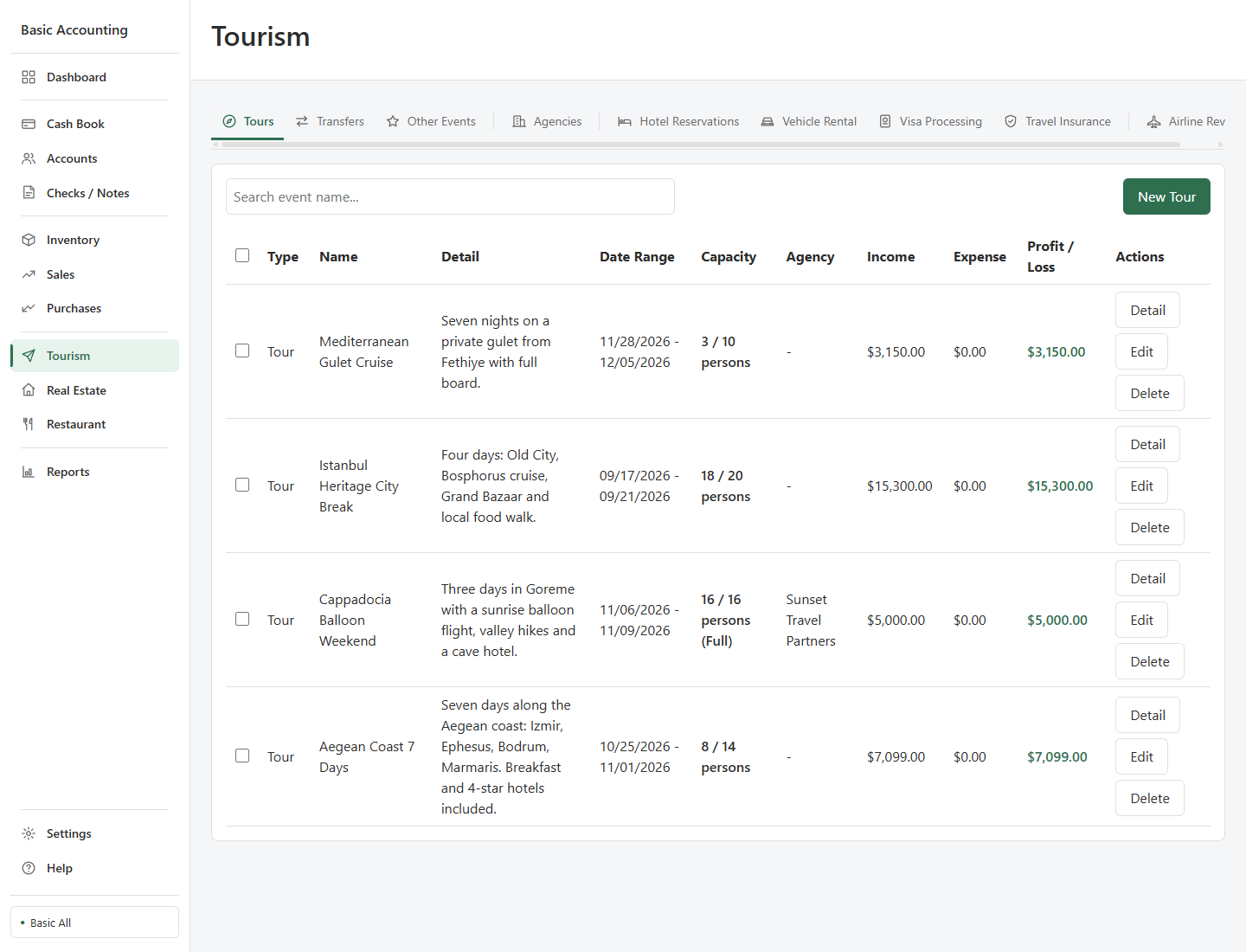Click the Checks / Notes document icon
This screenshot has width=1246, height=952.
click(29, 193)
